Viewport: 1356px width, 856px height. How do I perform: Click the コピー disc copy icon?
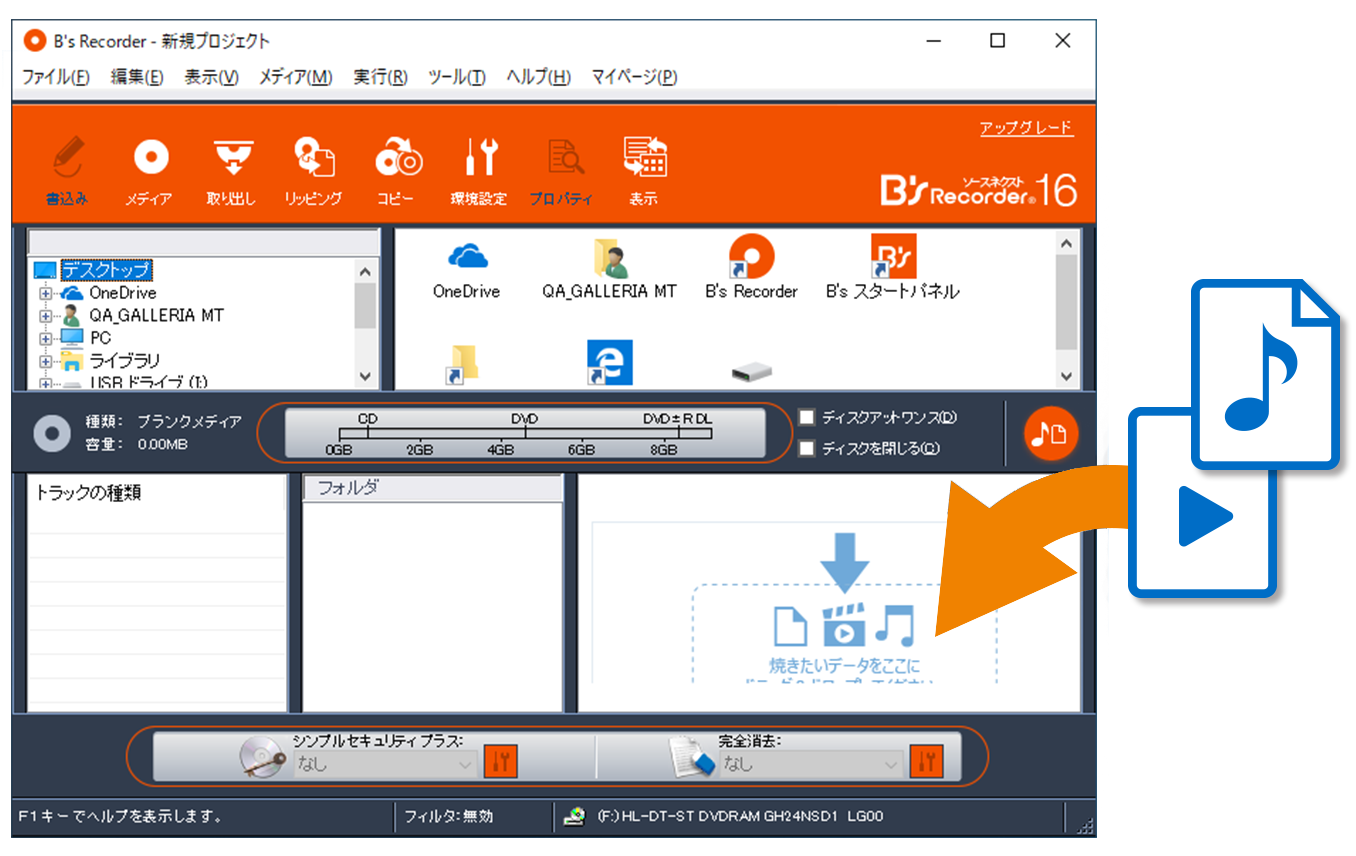pos(397,158)
